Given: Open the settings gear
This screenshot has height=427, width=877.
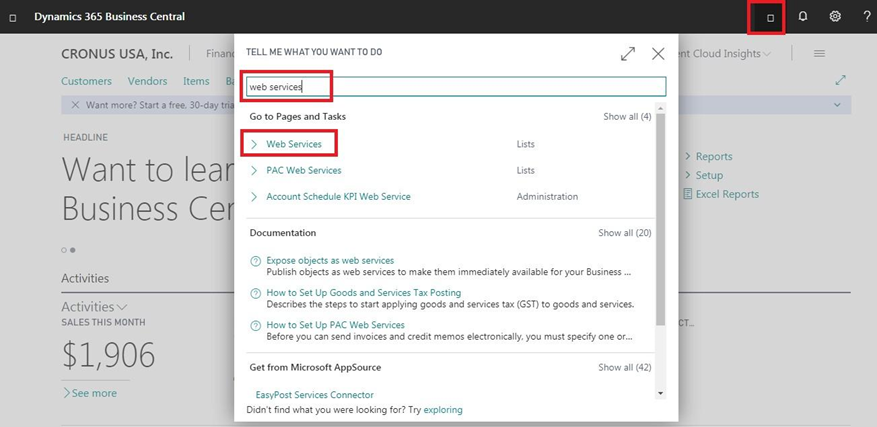Looking at the screenshot, I should [835, 16].
